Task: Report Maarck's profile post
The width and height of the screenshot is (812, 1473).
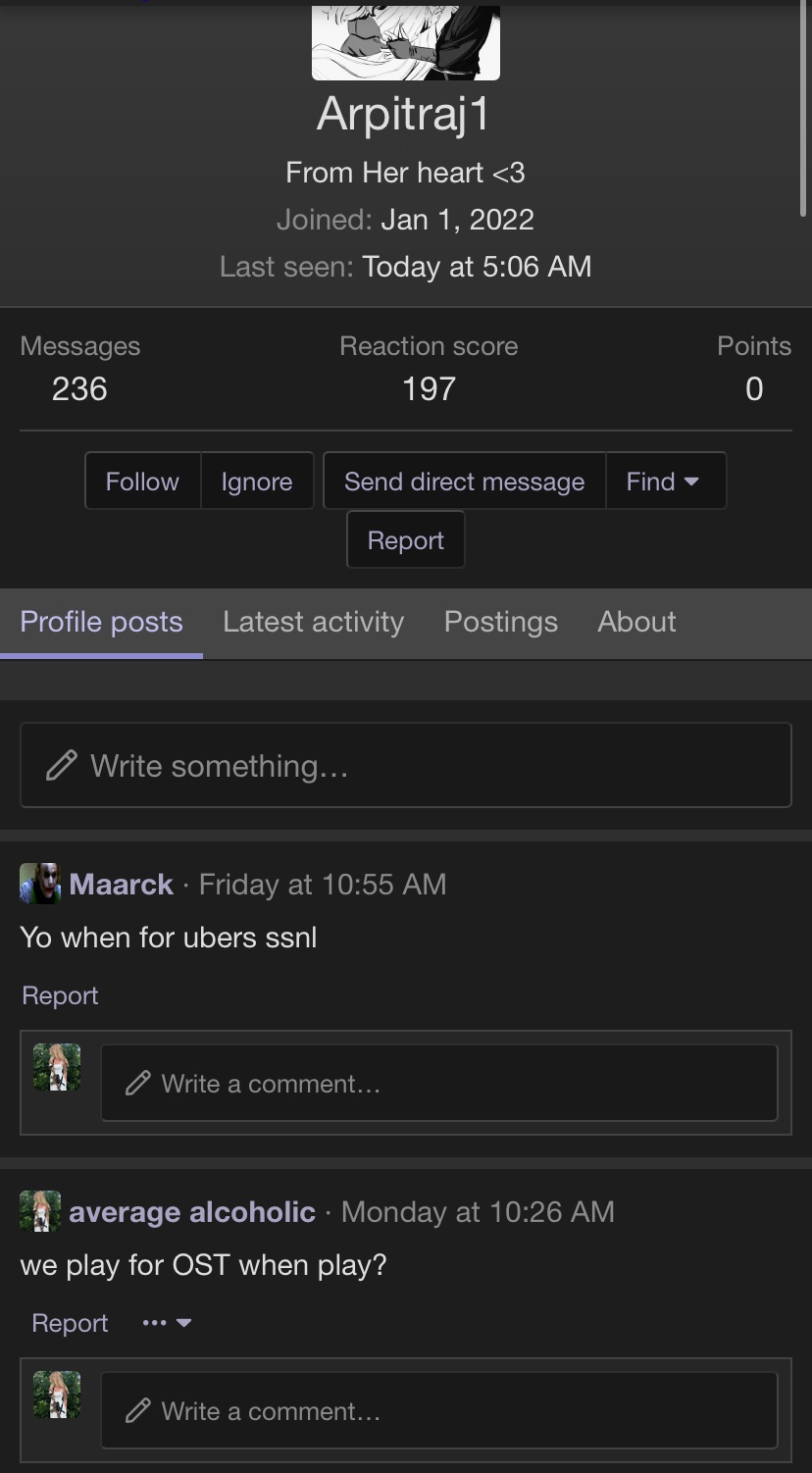Action: 60,995
